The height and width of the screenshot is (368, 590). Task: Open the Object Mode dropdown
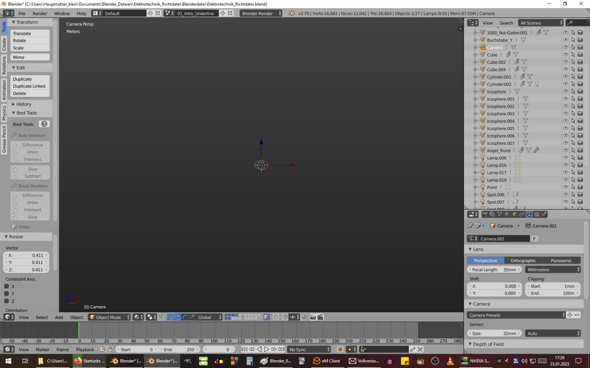(x=109, y=317)
